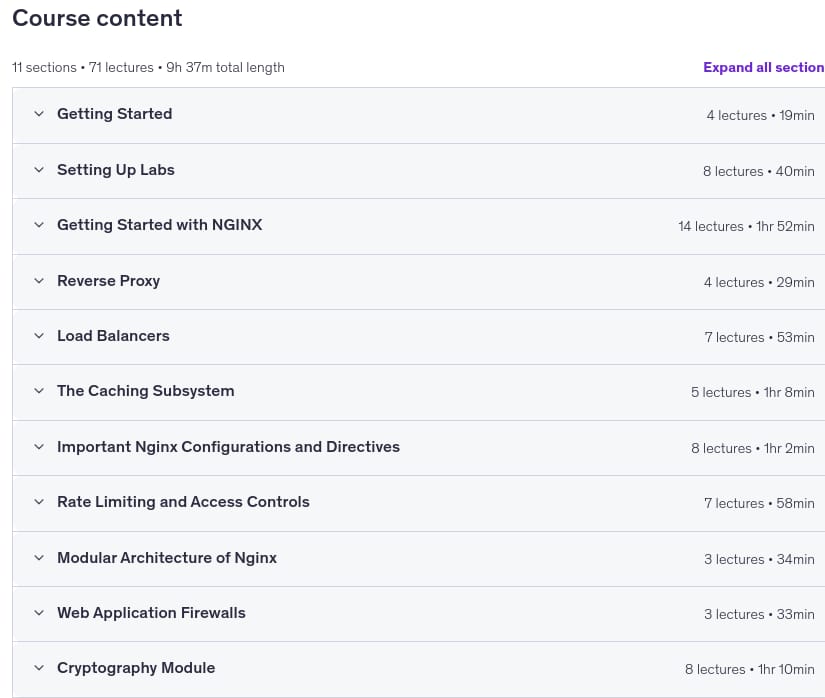Expand Modular Architecture of Nginx chevron
The image size is (825, 698).
[39, 558]
